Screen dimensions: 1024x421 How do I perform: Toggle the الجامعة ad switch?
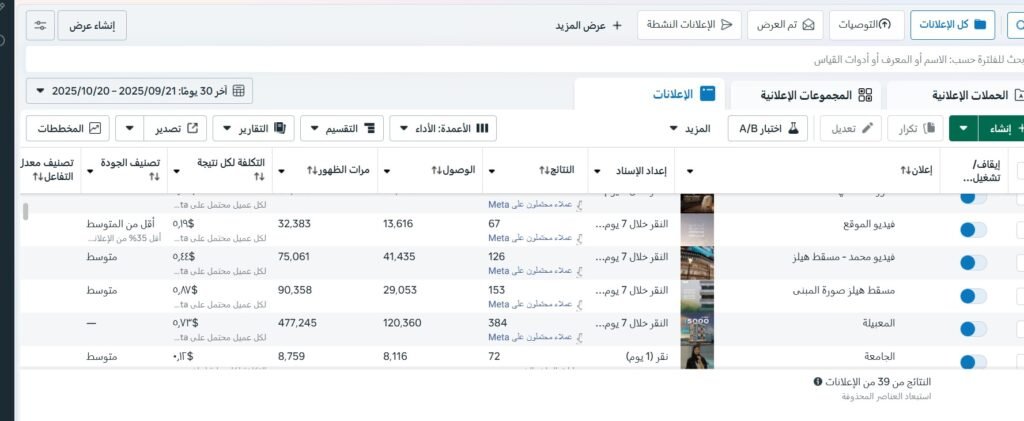[x=972, y=356]
